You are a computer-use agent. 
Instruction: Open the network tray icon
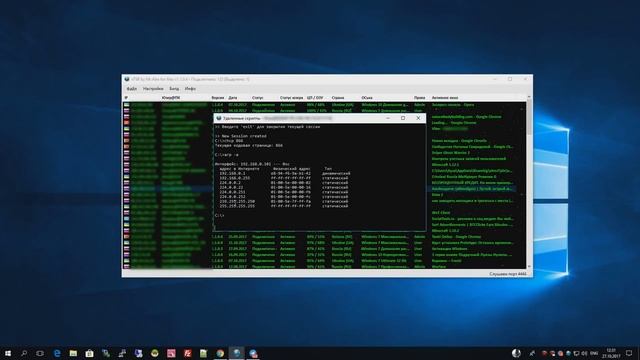(576, 353)
